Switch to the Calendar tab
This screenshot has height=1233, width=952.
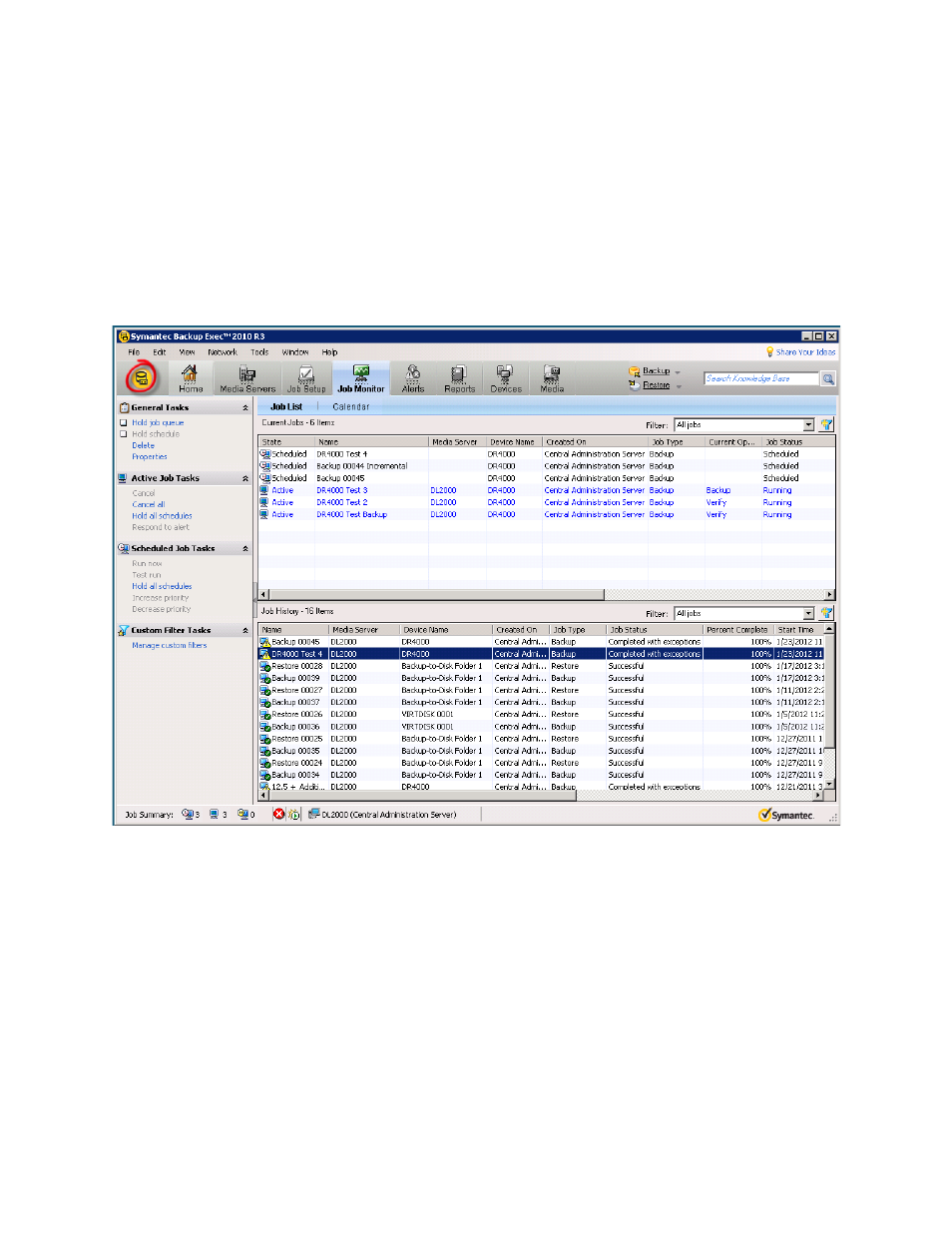pos(350,406)
